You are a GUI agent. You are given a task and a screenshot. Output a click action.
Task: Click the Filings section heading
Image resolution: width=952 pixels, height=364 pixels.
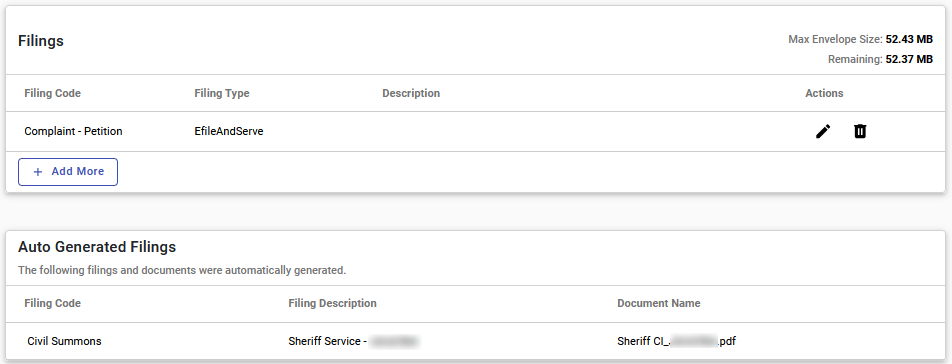tap(41, 41)
